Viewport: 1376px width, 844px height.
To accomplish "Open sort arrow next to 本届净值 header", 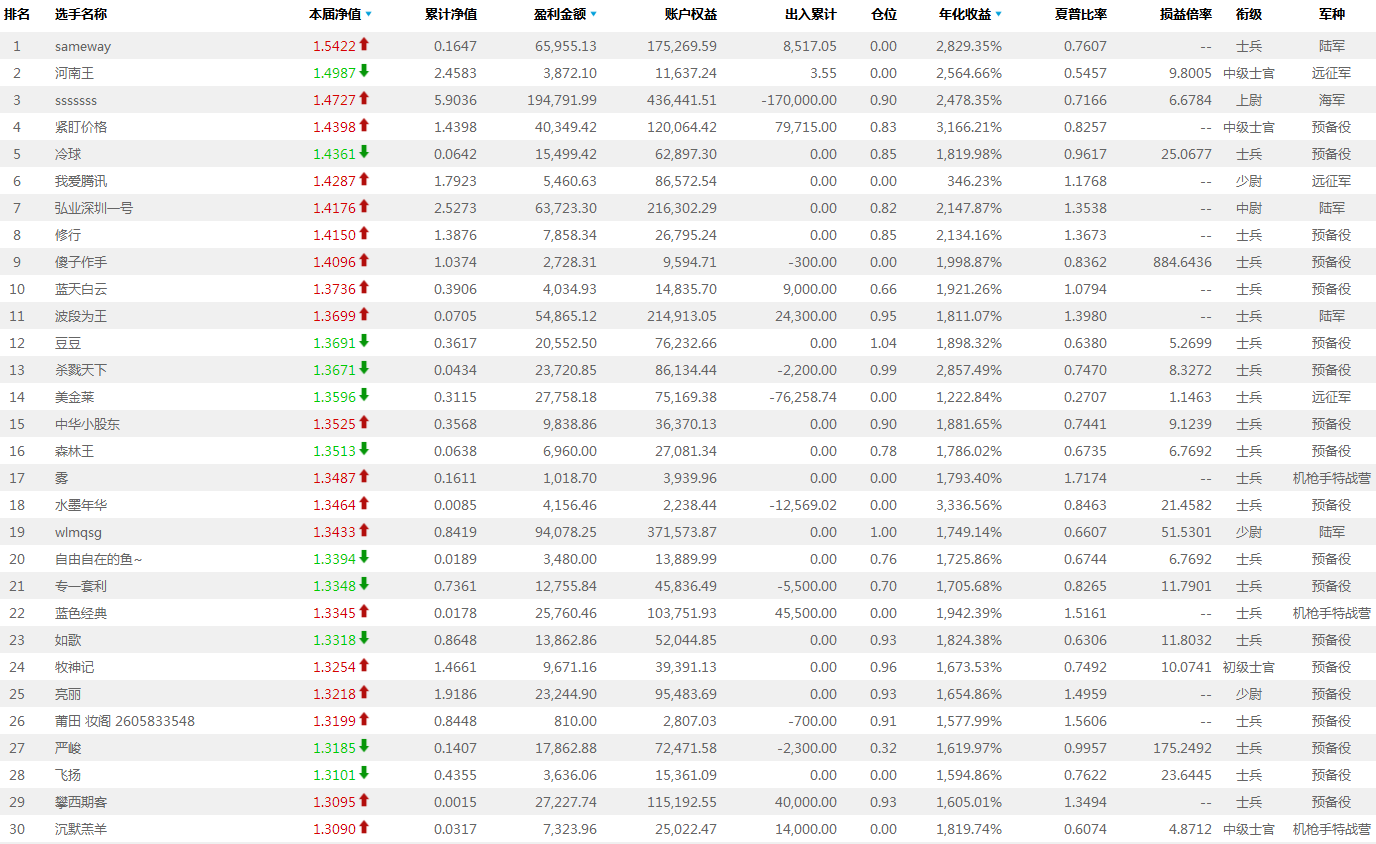I will point(369,15).
